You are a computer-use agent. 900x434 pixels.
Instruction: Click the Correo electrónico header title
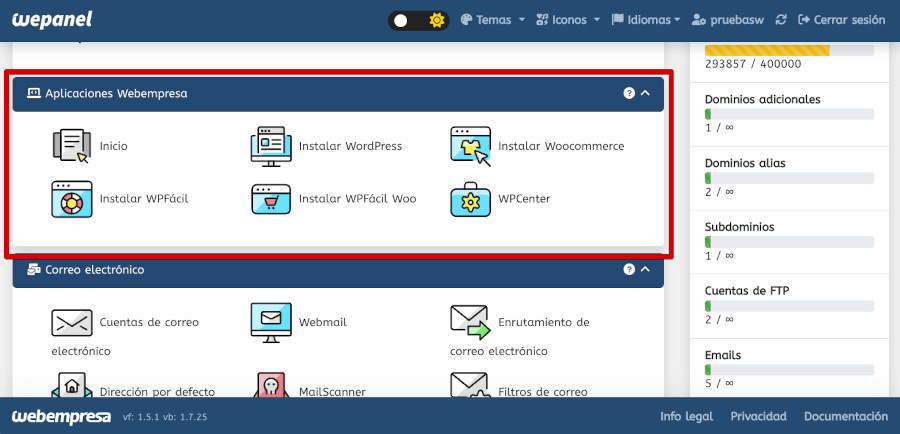point(95,269)
